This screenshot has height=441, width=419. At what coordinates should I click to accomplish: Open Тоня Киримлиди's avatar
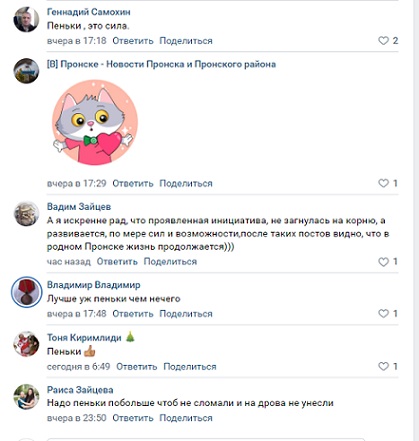click(x=26, y=344)
